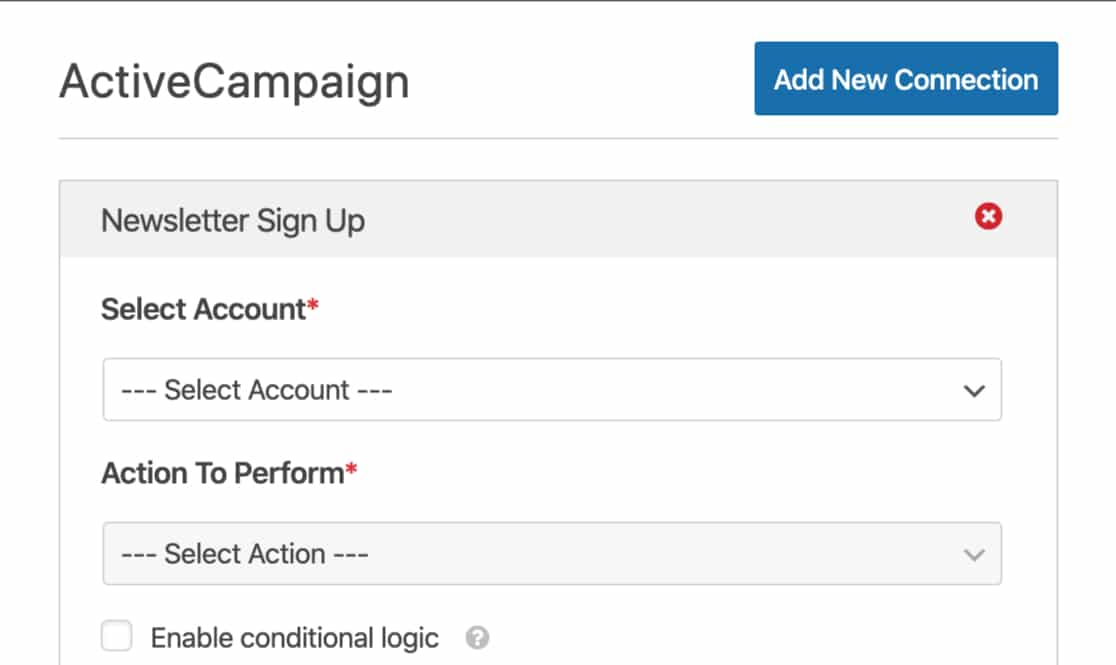
Task: Click the chevron arrow in Select Account field
Action: [974, 390]
